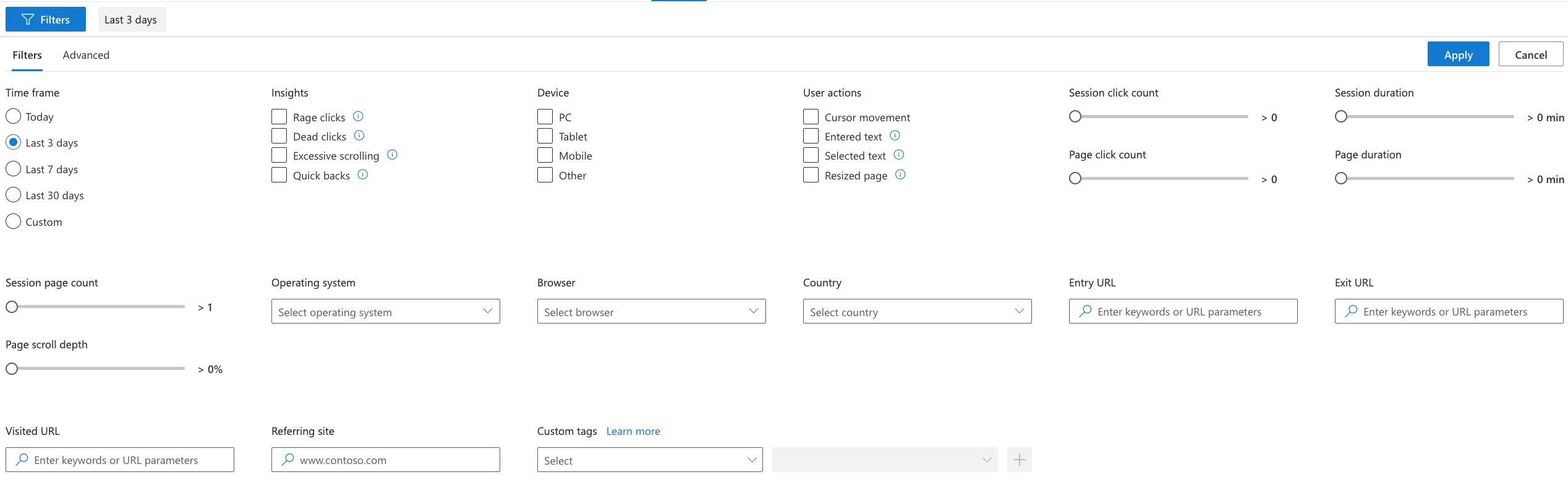Switch to the Advanced tab

click(86, 55)
